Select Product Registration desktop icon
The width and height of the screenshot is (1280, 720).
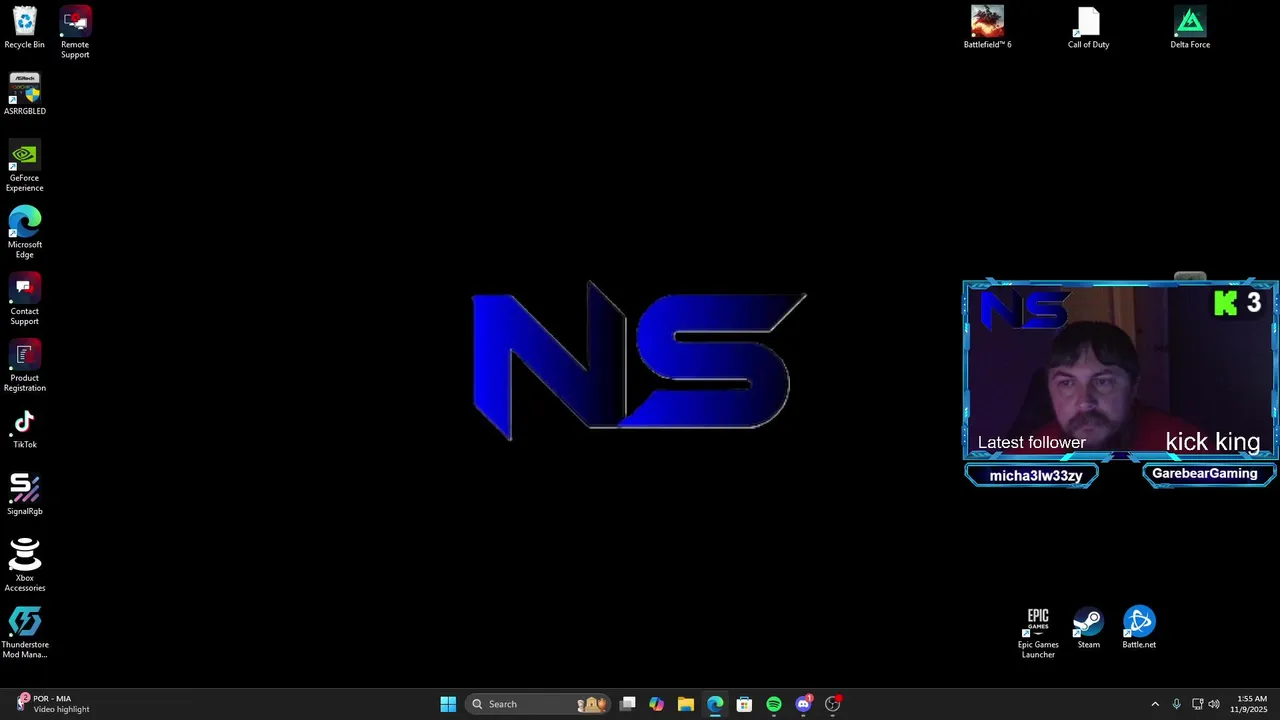(24, 365)
